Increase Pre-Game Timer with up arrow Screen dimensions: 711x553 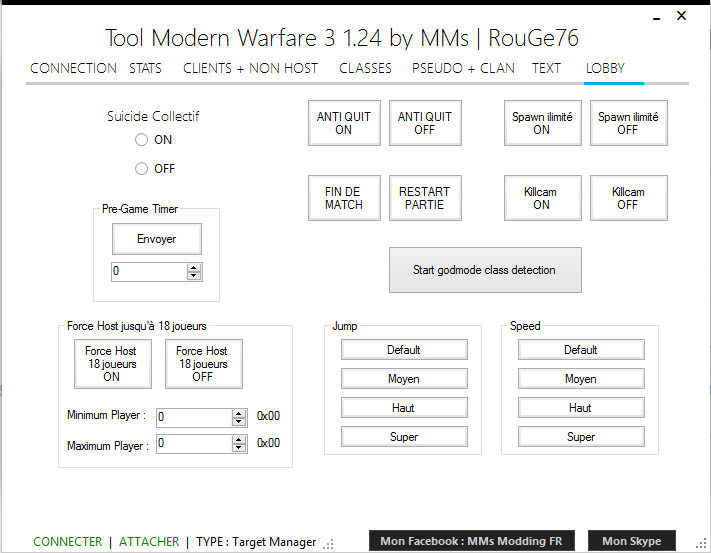coord(194,267)
